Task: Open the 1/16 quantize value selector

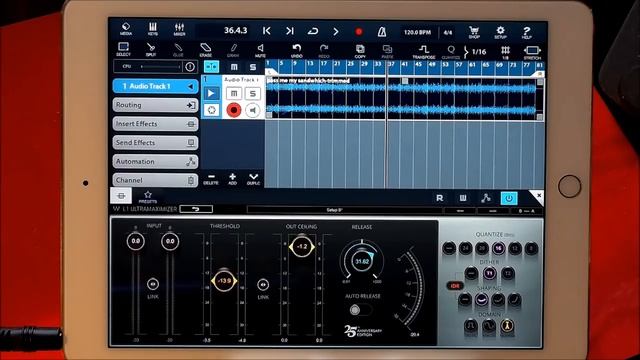Action: pyautogui.click(x=478, y=52)
